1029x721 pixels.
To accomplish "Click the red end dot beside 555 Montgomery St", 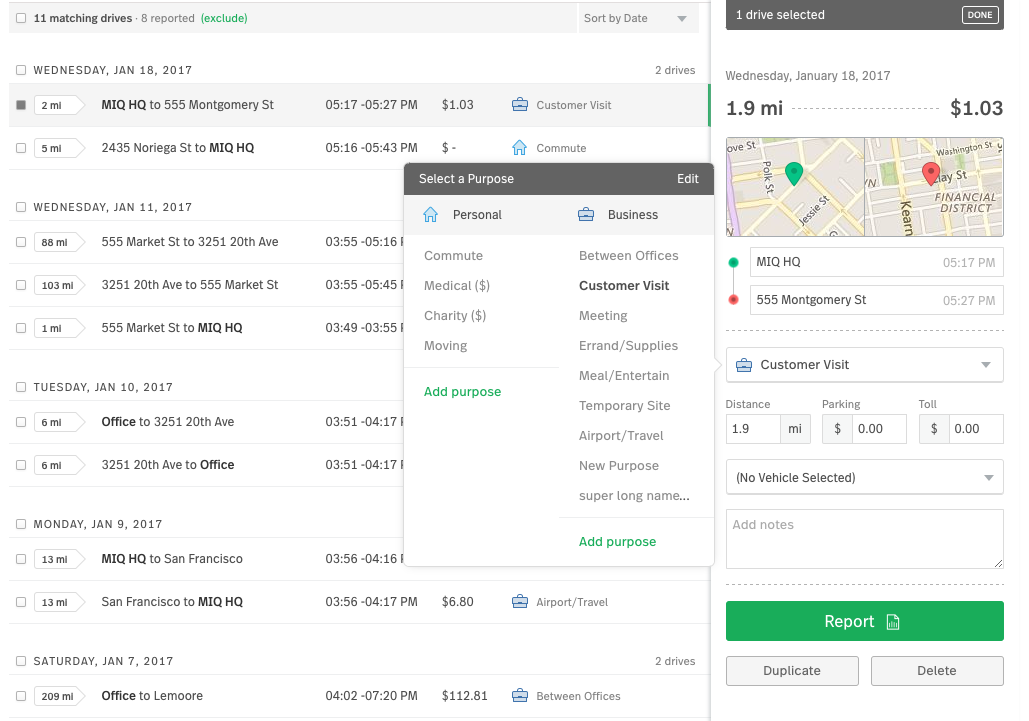I will [x=734, y=300].
